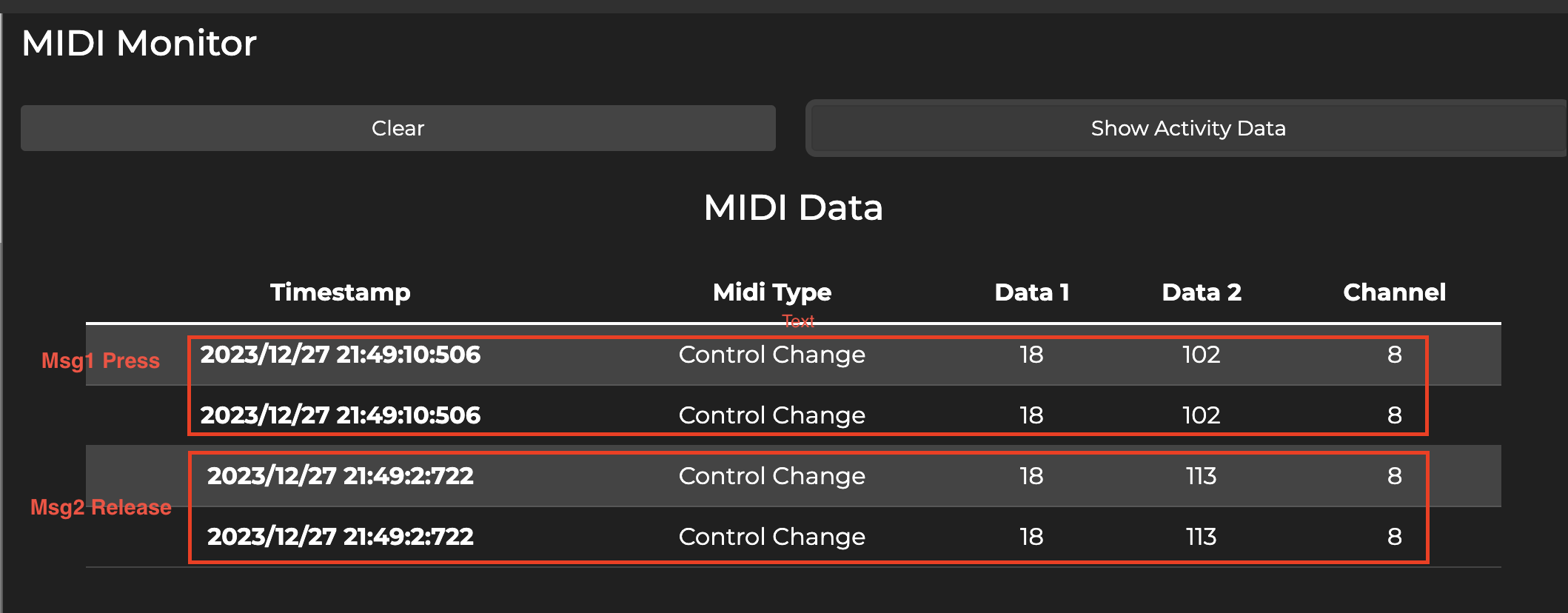Click the red Msg2 Release label
This screenshot has height=613, width=1568.
[101, 507]
